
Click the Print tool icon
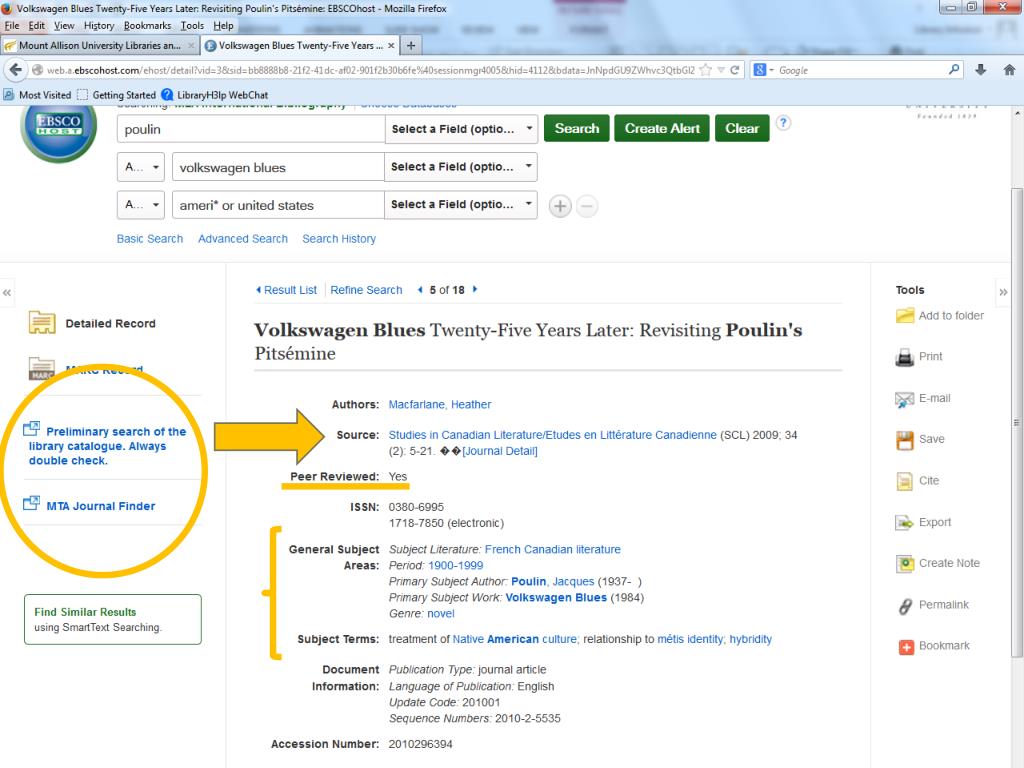[x=904, y=357]
